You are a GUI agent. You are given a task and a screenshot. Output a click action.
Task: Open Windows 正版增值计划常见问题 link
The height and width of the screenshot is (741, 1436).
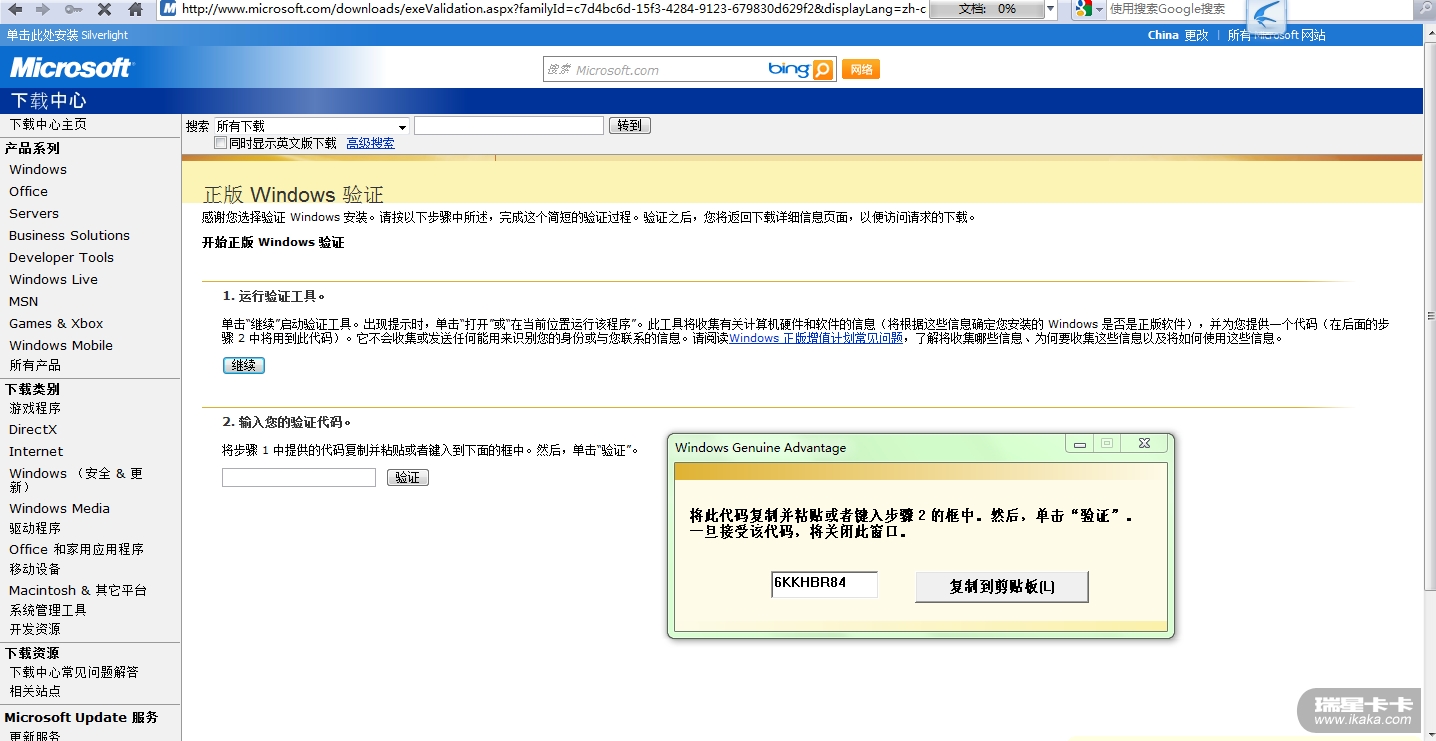click(x=816, y=338)
